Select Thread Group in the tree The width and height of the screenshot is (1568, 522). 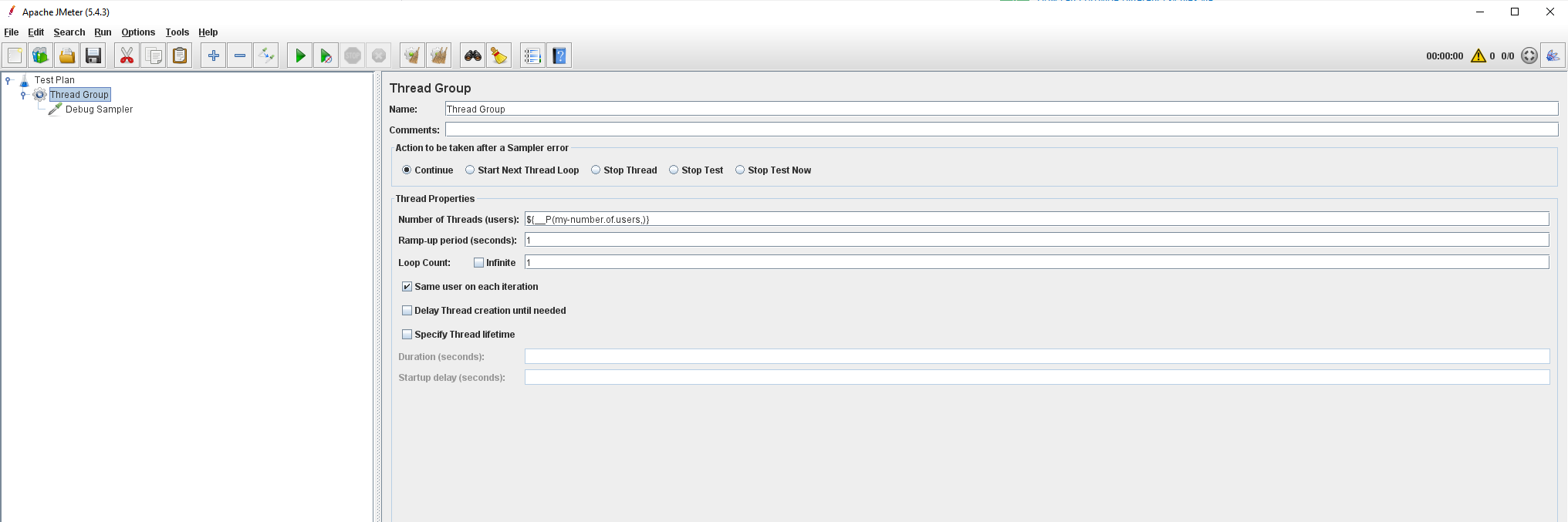point(79,95)
